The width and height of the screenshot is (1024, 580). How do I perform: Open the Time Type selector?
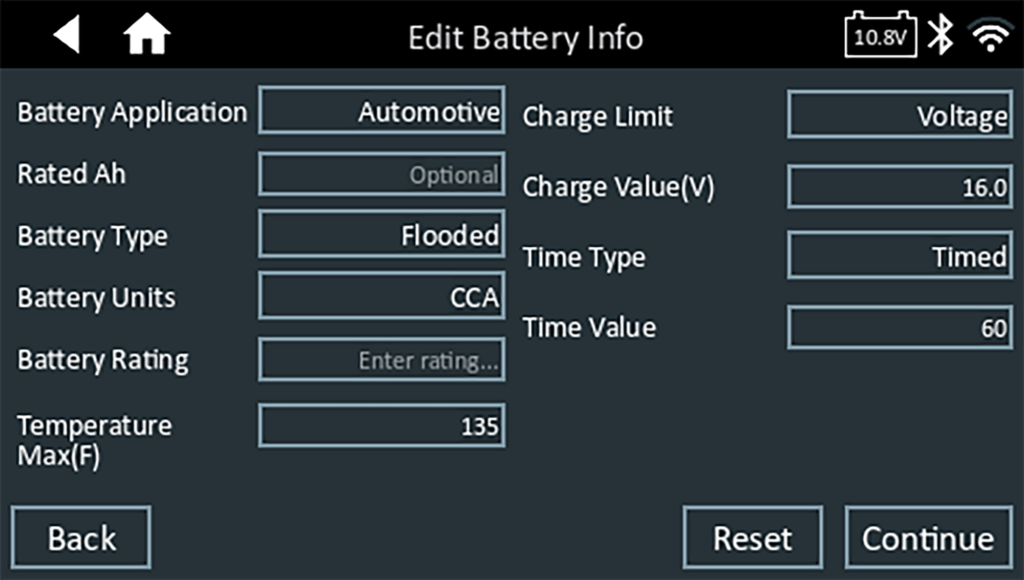[899, 257]
